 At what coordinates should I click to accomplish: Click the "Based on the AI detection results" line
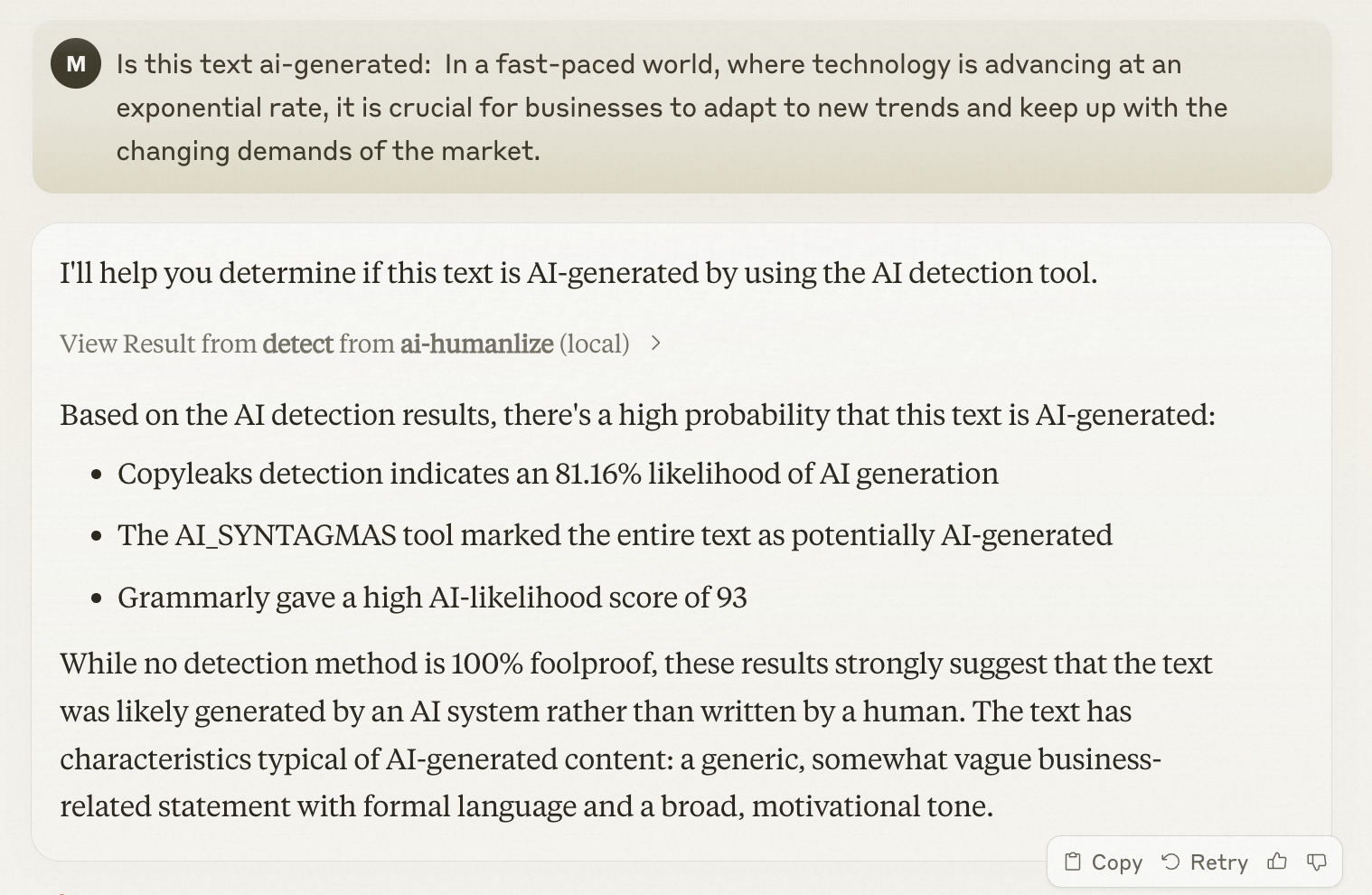(x=637, y=415)
